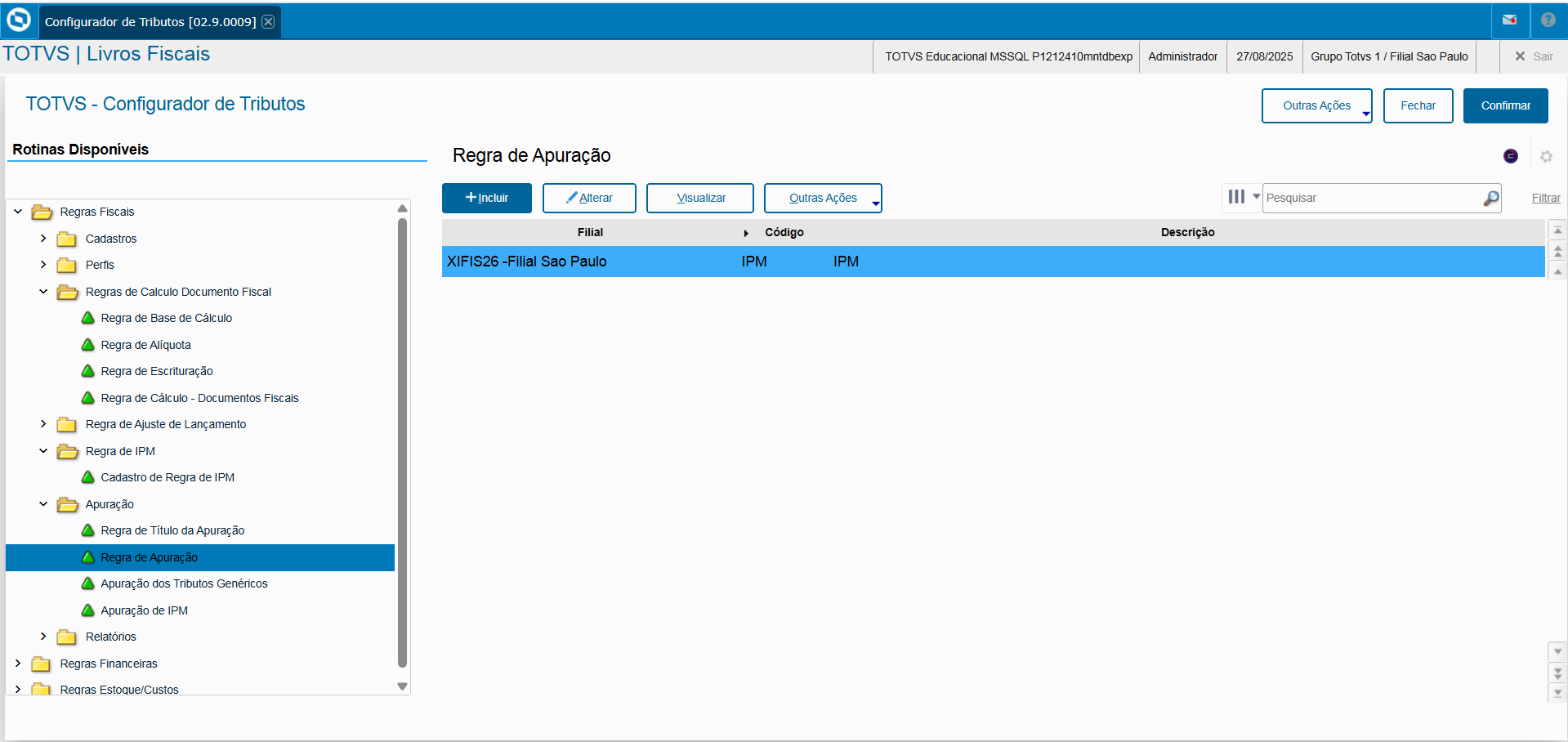Click the TOTVS Educacional MSSQL environment label
This screenshot has width=1568, height=742.
(1008, 56)
